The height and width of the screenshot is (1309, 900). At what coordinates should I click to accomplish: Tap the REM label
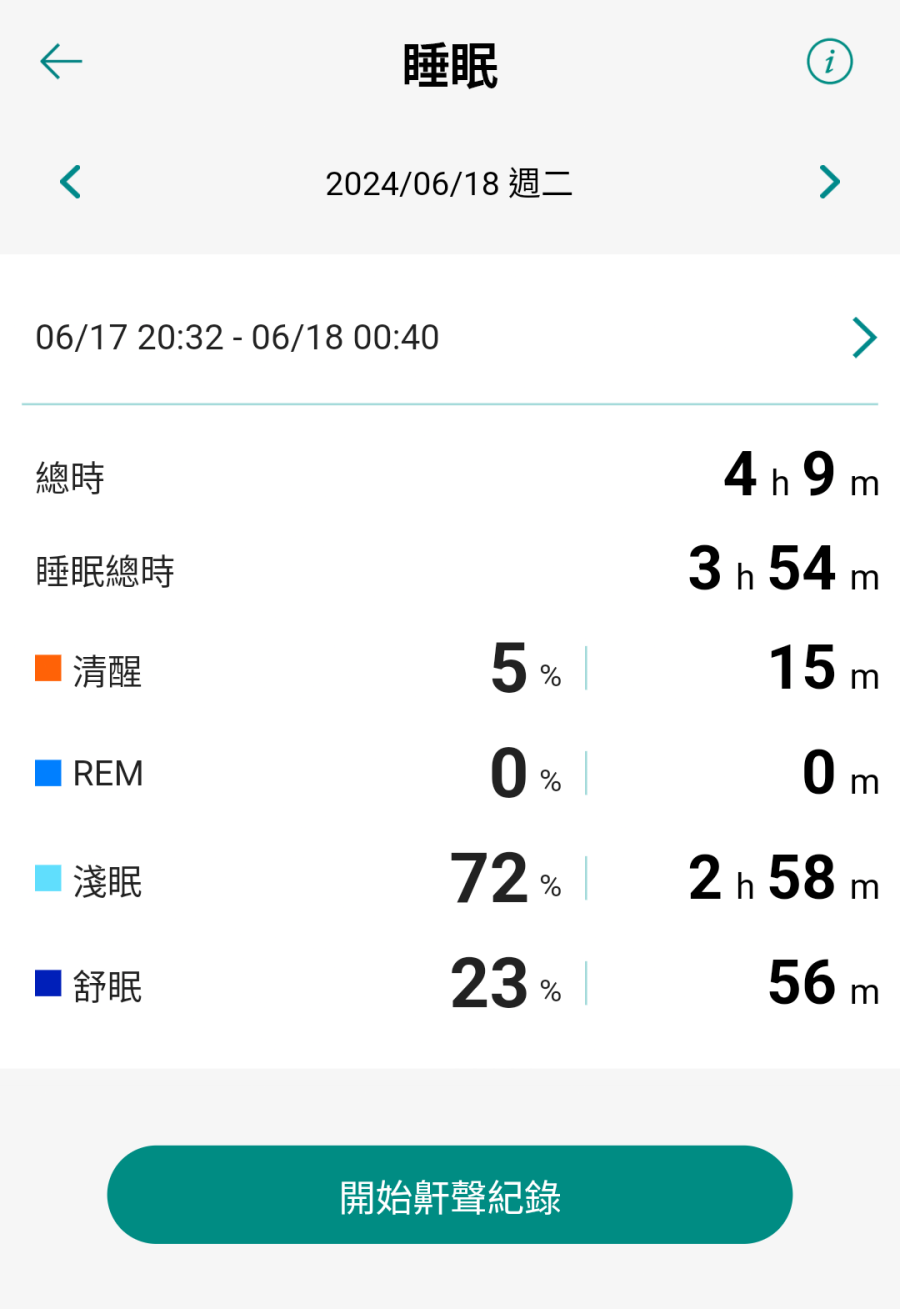pos(108,774)
